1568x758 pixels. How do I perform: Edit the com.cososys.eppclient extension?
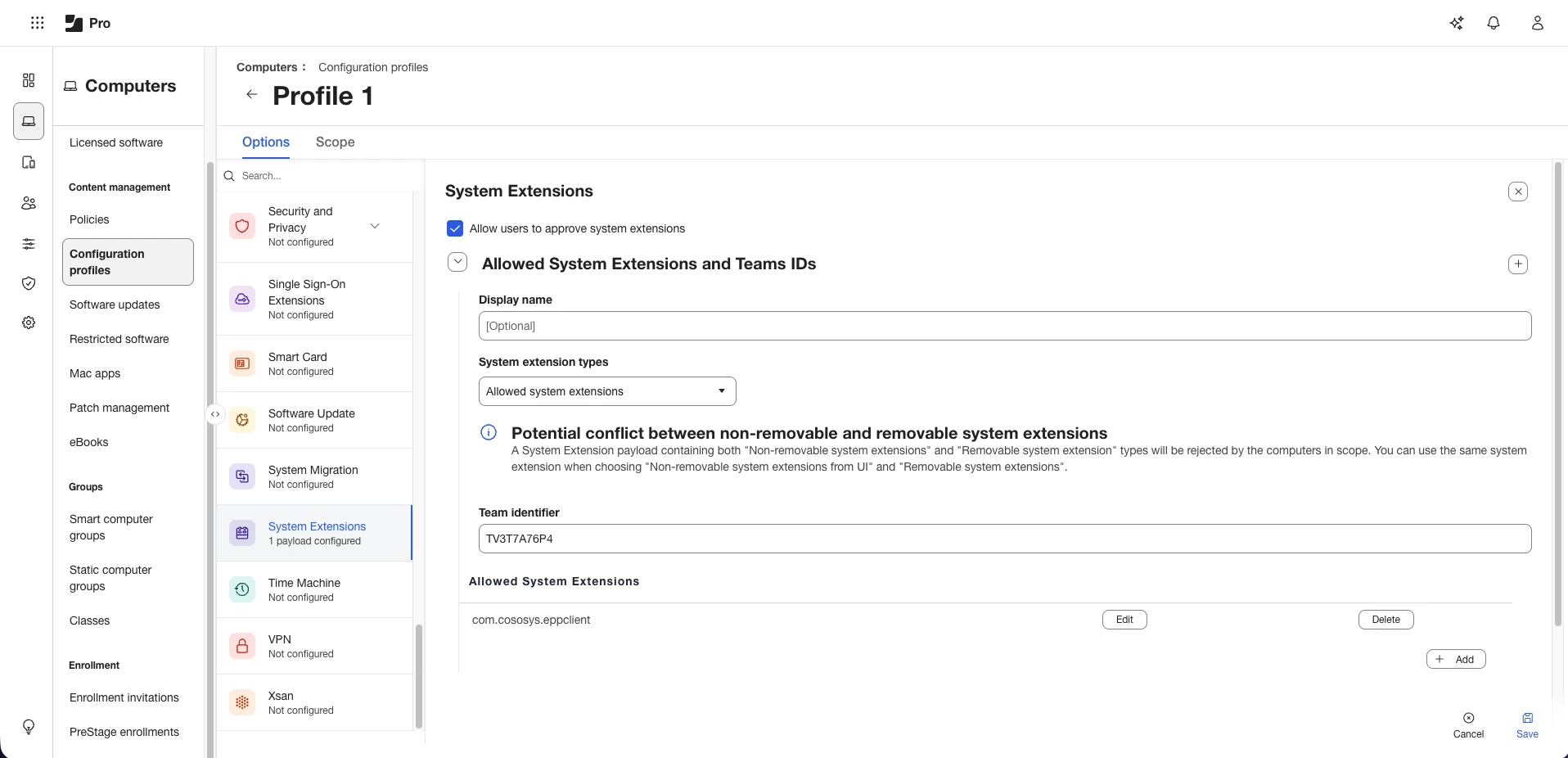click(1124, 620)
